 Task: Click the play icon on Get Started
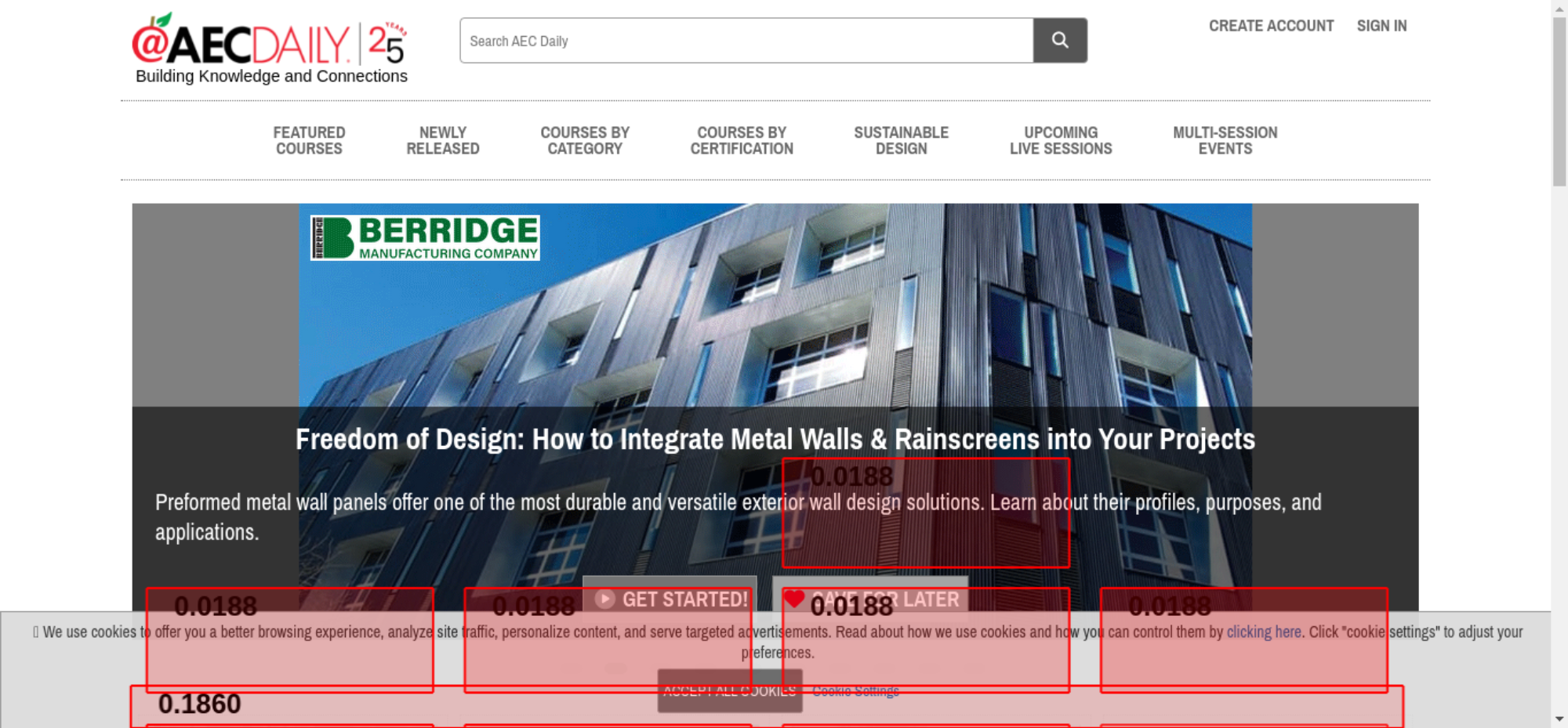(604, 599)
